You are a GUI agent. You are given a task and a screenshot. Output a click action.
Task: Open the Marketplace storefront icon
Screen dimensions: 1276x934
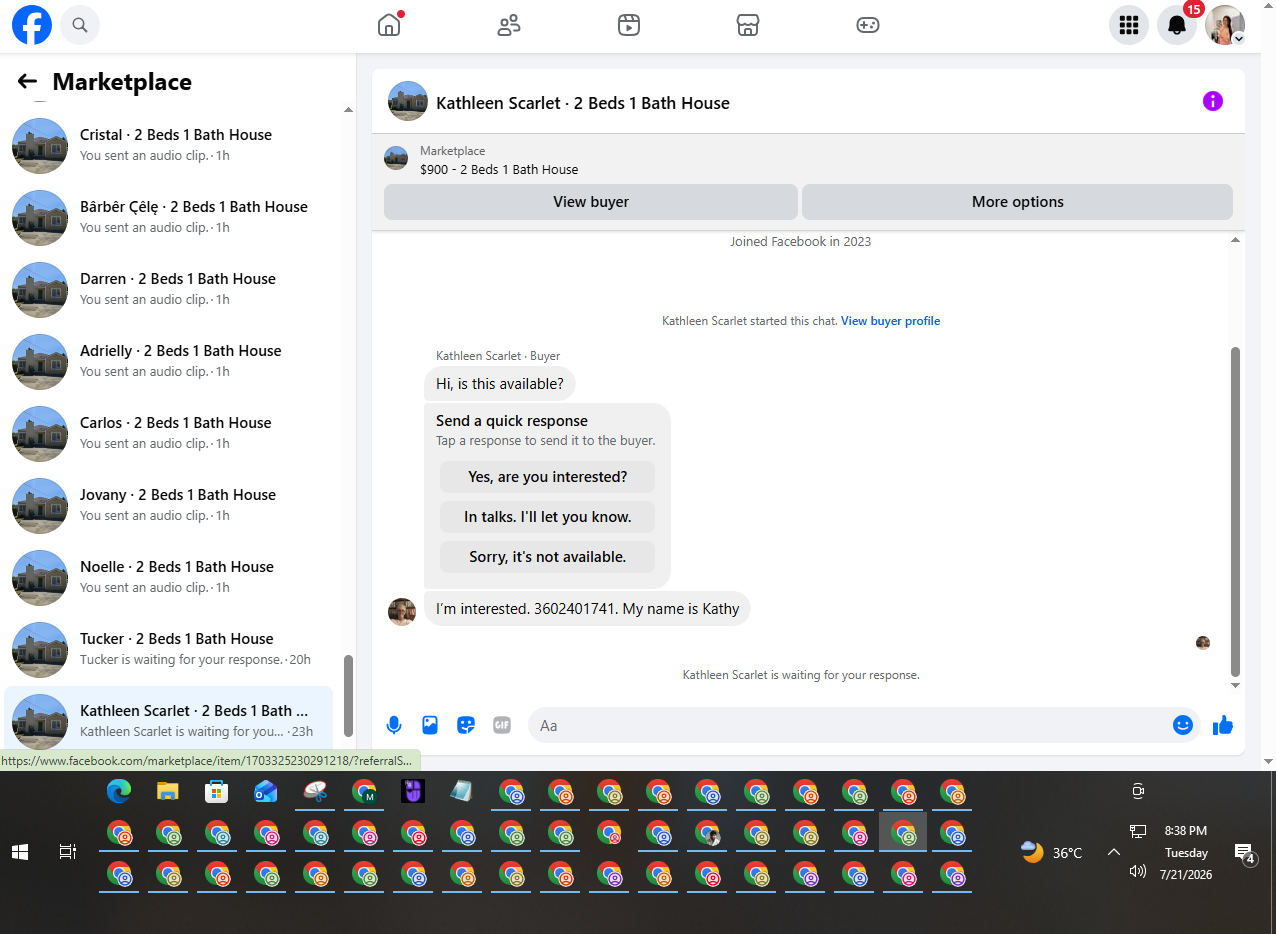(x=748, y=25)
